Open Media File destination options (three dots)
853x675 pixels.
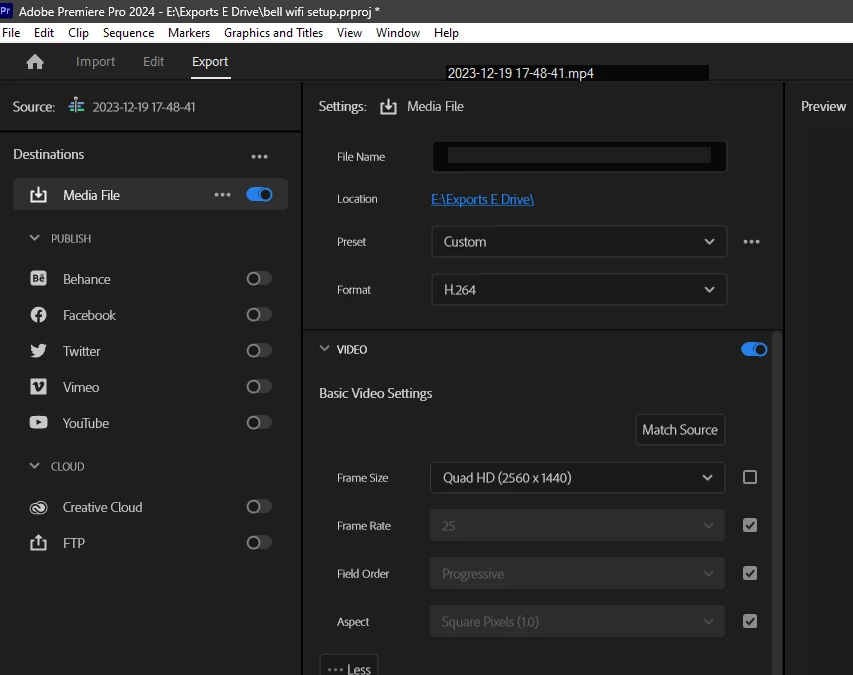point(222,194)
